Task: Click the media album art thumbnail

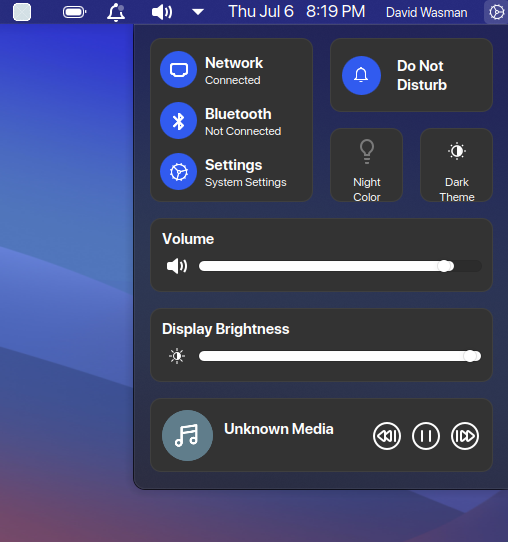Action: [x=187, y=436]
